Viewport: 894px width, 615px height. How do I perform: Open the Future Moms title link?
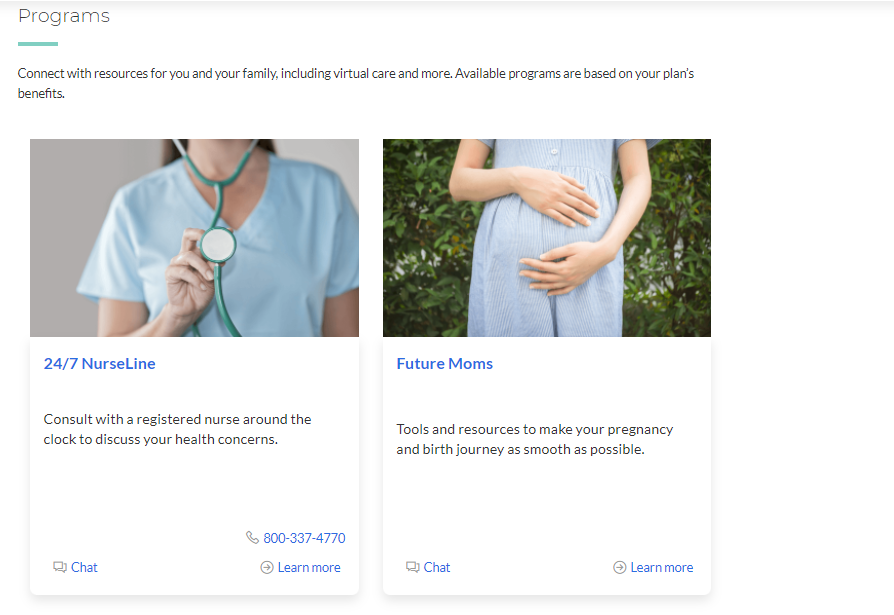tap(445, 364)
